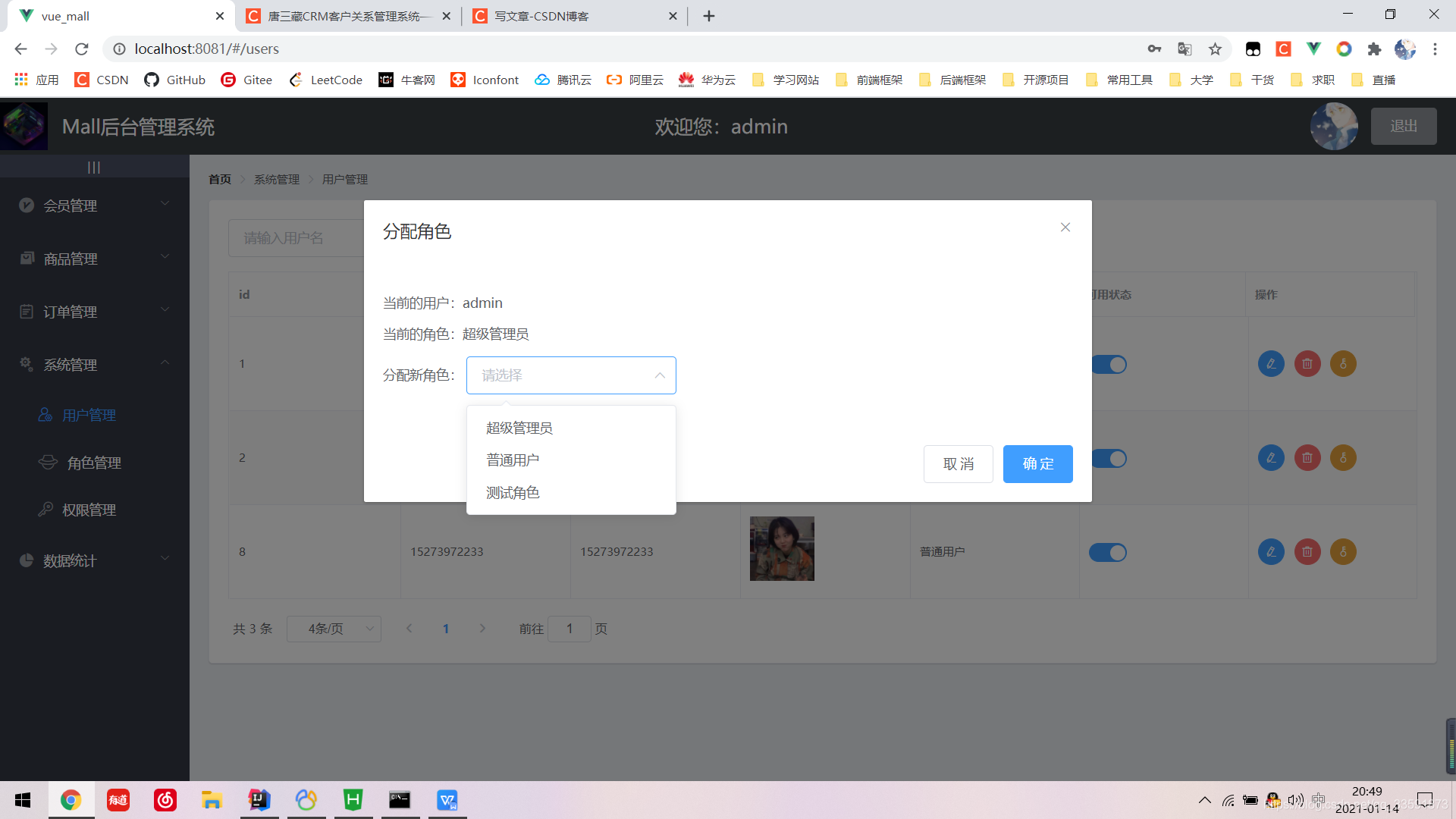Bookmark this page with the star icon
This screenshot has width=1456, height=819.
pyautogui.click(x=1216, y=49)
